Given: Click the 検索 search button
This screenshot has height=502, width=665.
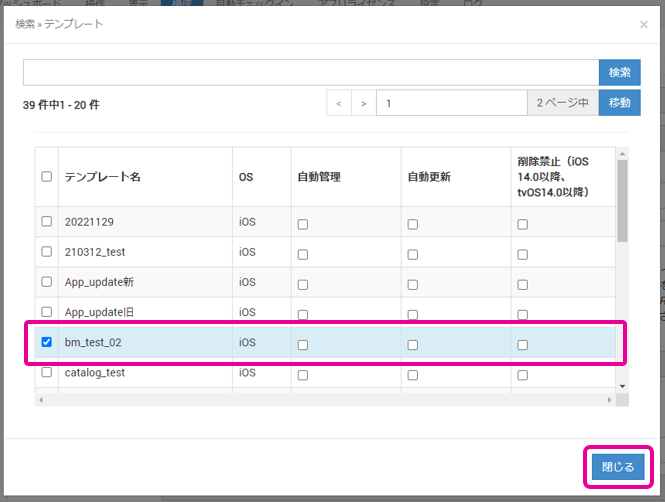Looking at the screenshot, I should pyautogui.click(x=619, y=73).
